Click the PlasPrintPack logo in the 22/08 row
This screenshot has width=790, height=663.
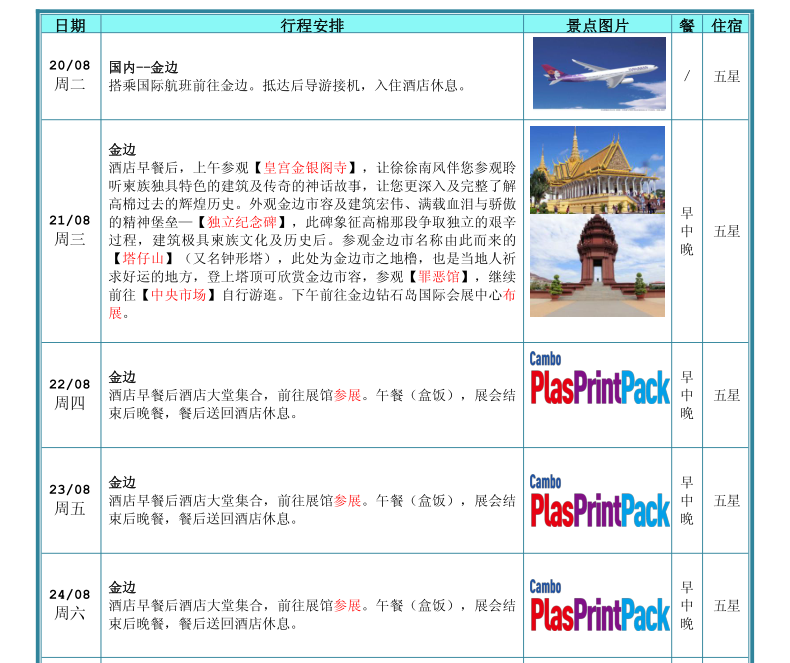(600, 378)
